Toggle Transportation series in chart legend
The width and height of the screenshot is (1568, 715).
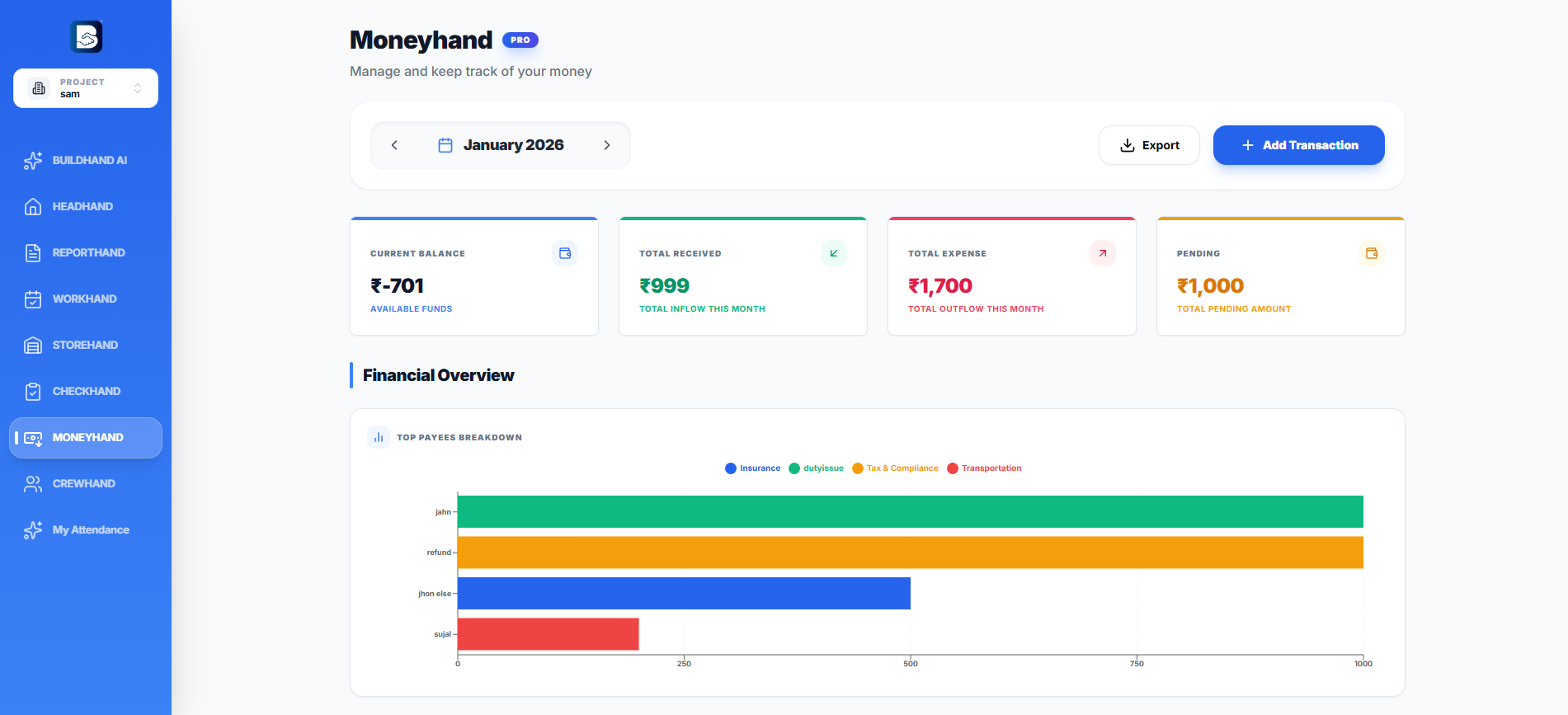[984, 468]
